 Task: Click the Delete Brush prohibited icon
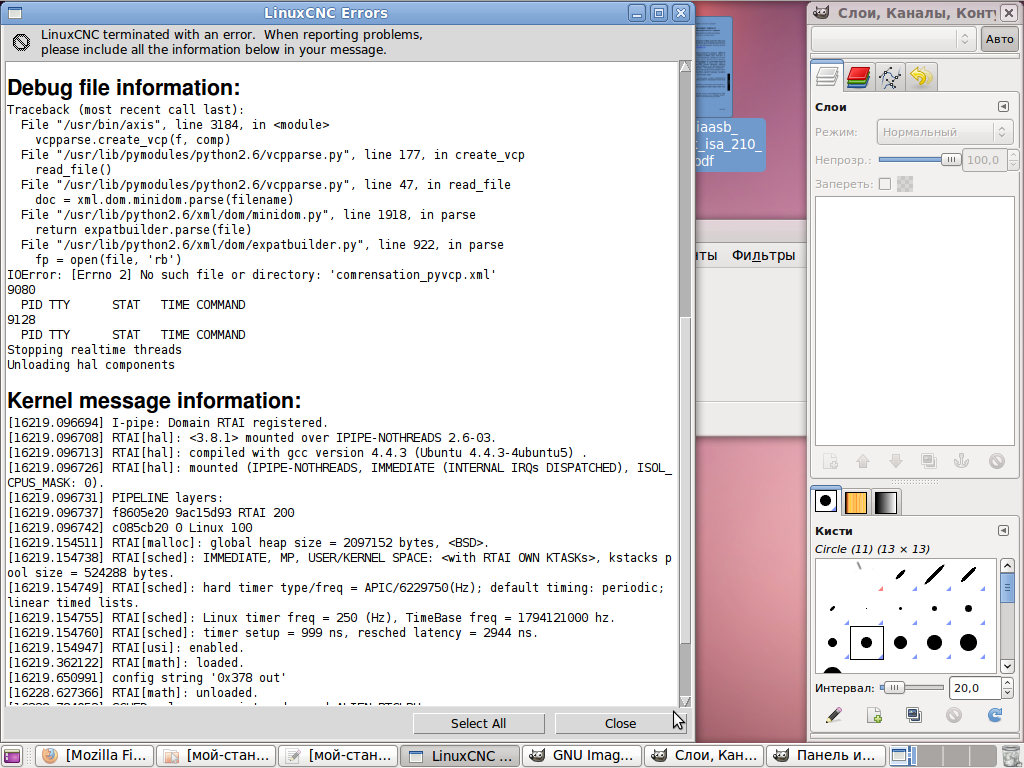click(x=954, y=715)
